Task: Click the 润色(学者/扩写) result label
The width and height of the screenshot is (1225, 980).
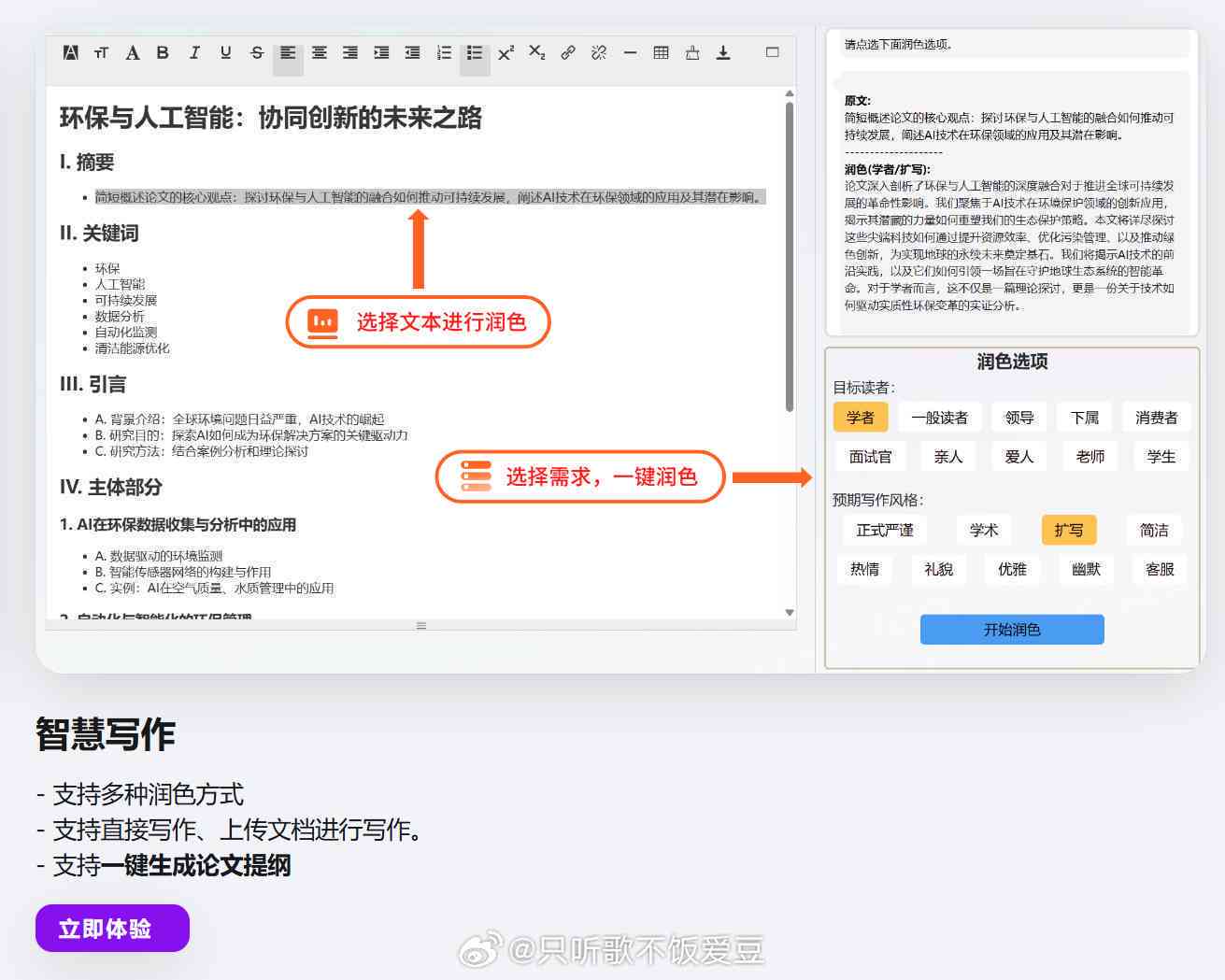Action: pyautogui.click(x=887, y=169)
